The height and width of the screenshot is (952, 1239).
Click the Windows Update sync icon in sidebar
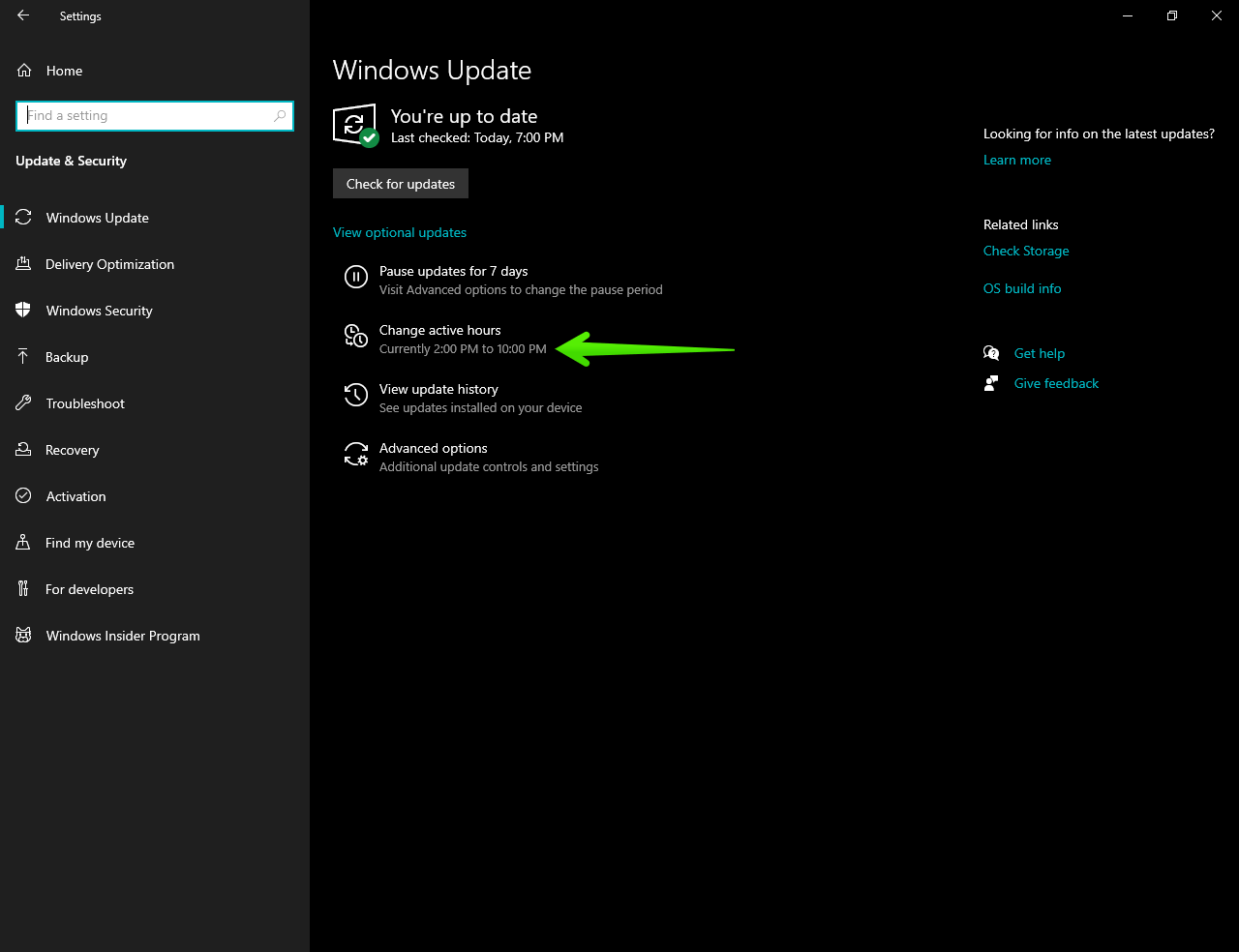[23, 218]
